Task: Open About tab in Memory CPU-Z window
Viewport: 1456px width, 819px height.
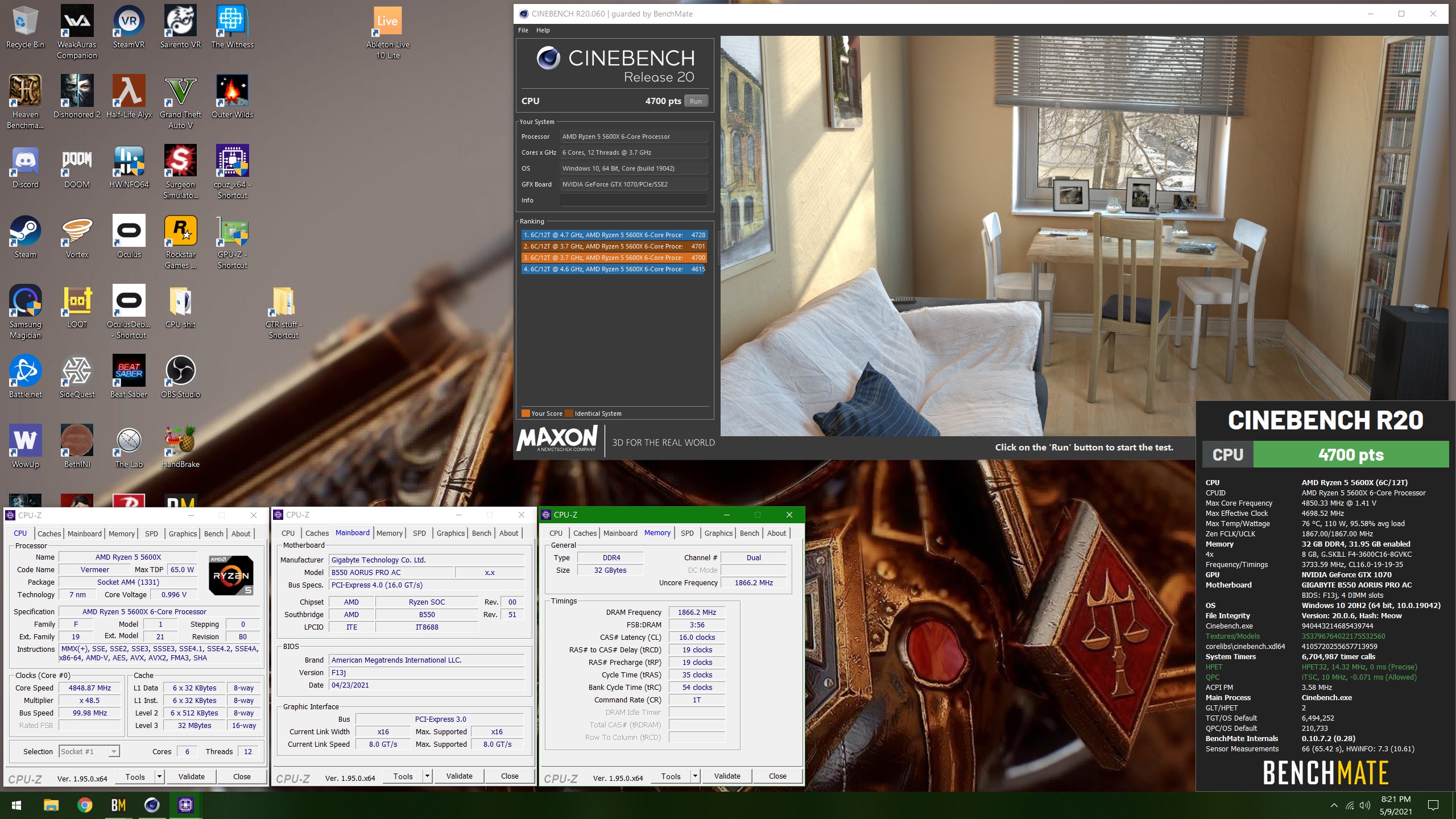Action: point(776,533)
